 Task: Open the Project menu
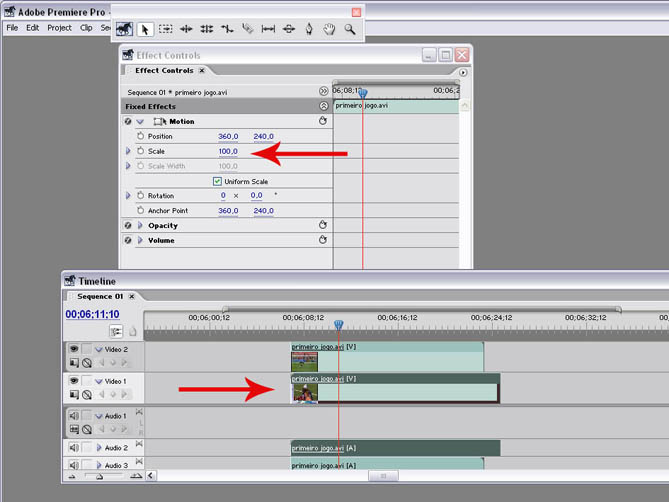pos(59,28)
